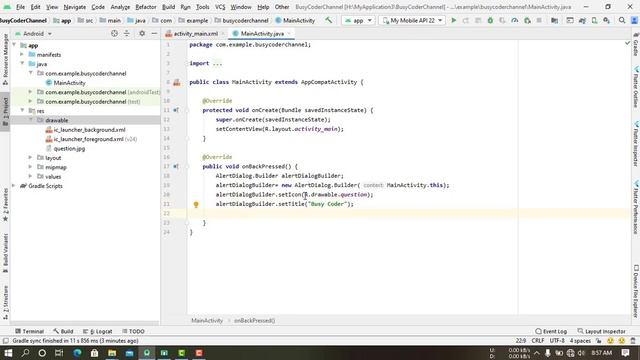The height and width of the screenshot is (360, 640).
Task: Click Collapse All icon in project panel
Action: [x=127, y=33]
